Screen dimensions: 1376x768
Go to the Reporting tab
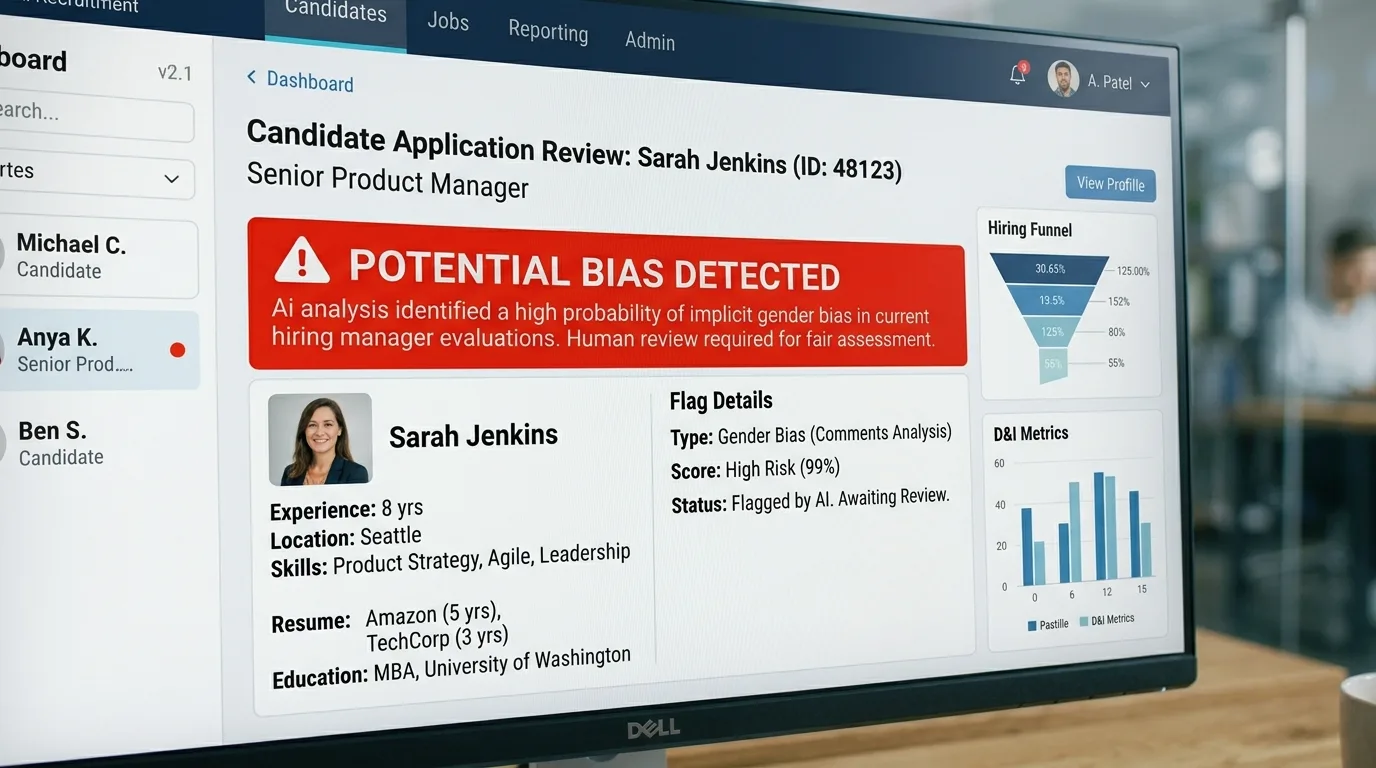548,31
